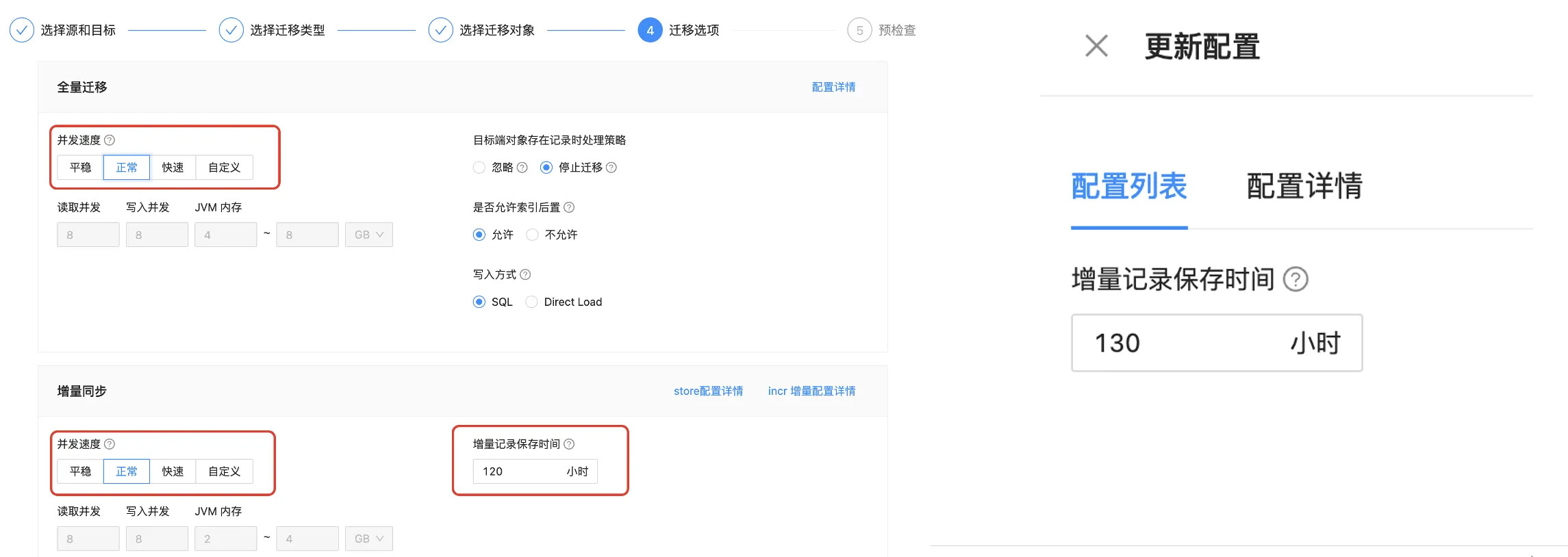Open help icon beside 增量记录保存时间 in 更新配置 panel
The image size is (1568, 557).
[1295, 279]
